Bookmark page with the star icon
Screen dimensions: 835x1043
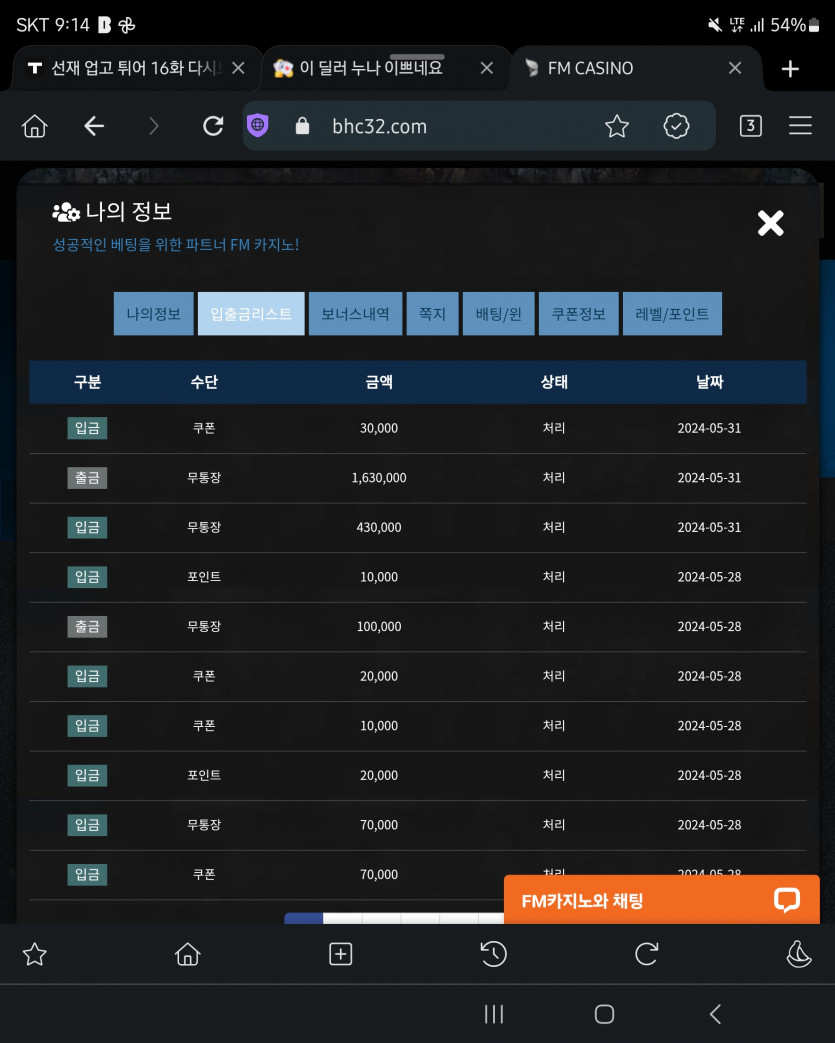coord(617,126)
